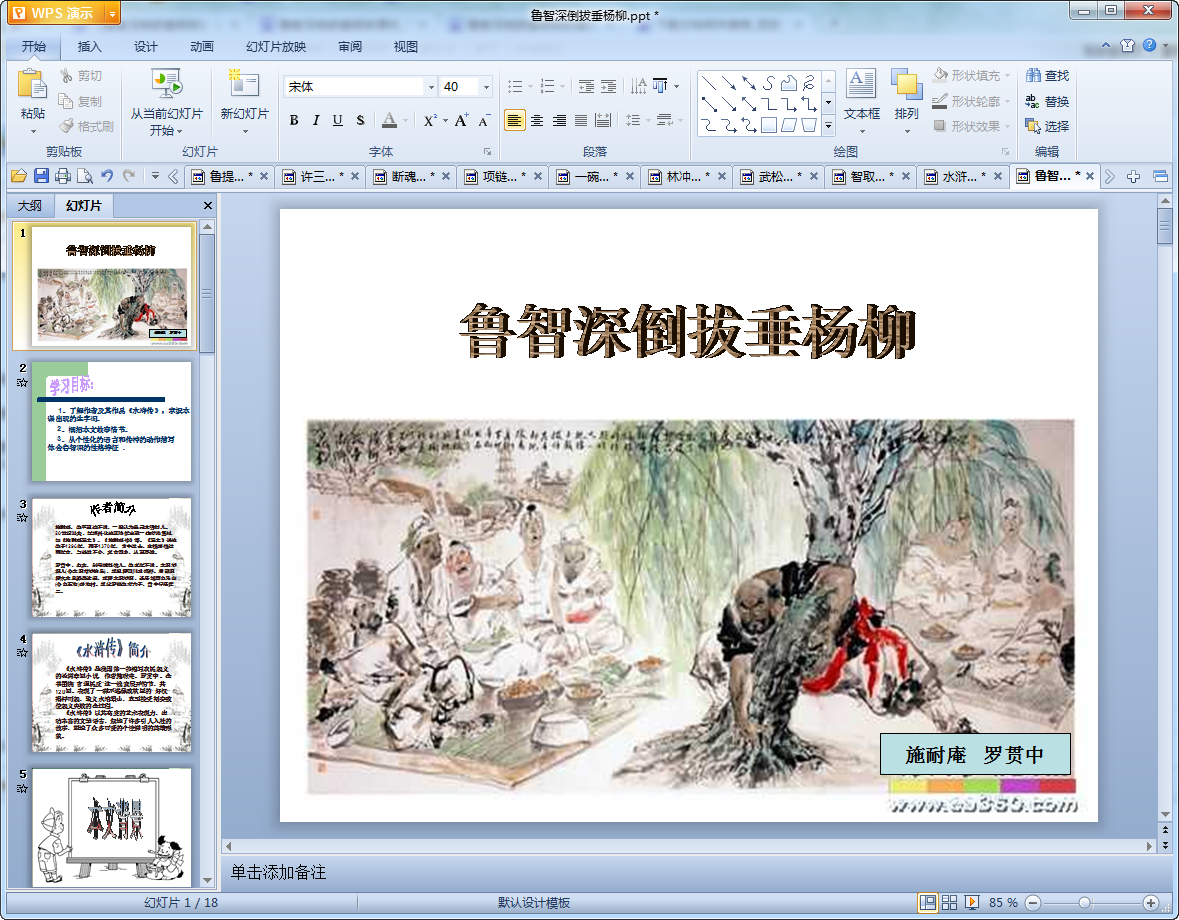Expand Paste (粘贴) options arrow
This screenshot has width=1179, height=920.
[x=32, y=132]
